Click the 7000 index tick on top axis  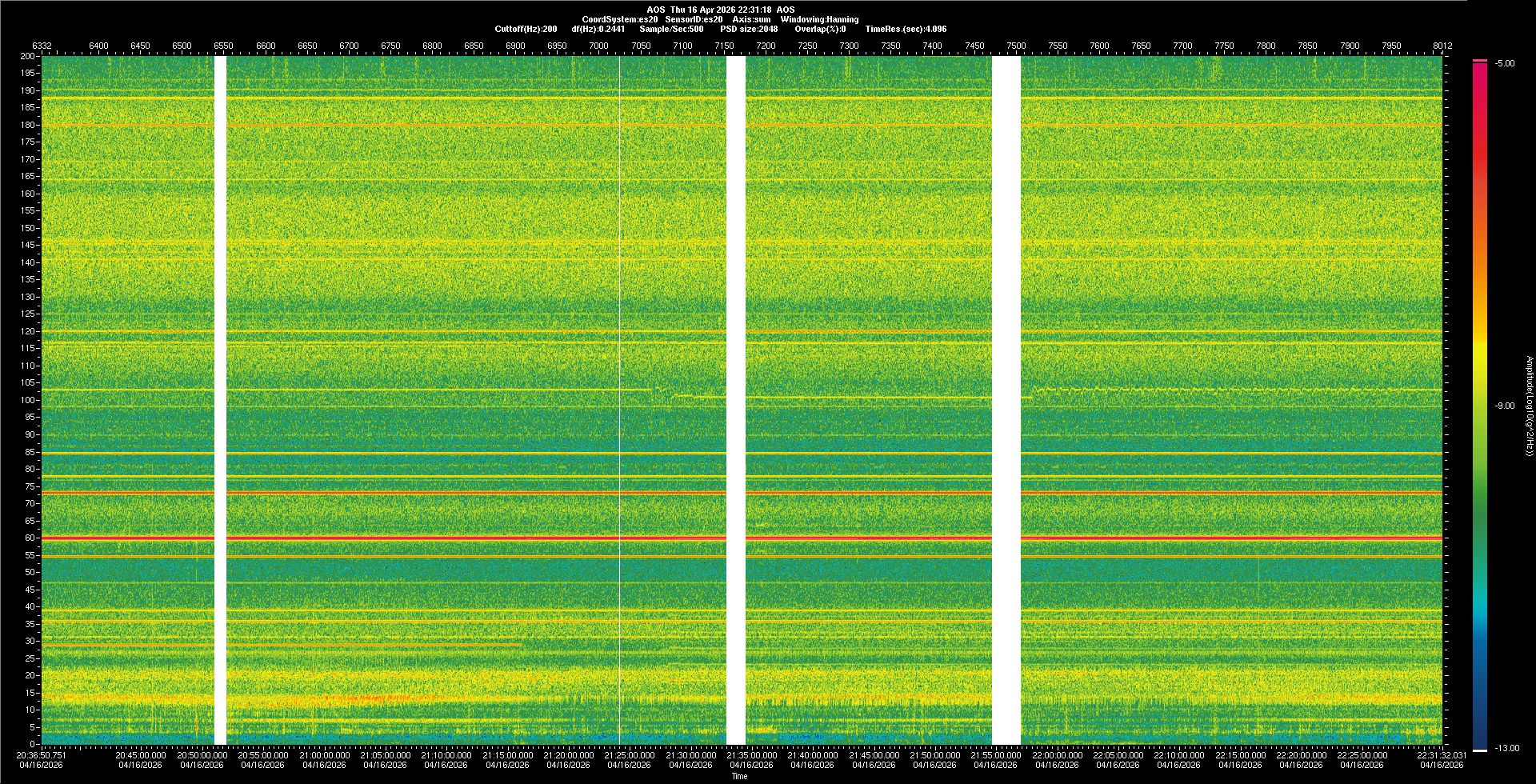[x=598, y=46]
